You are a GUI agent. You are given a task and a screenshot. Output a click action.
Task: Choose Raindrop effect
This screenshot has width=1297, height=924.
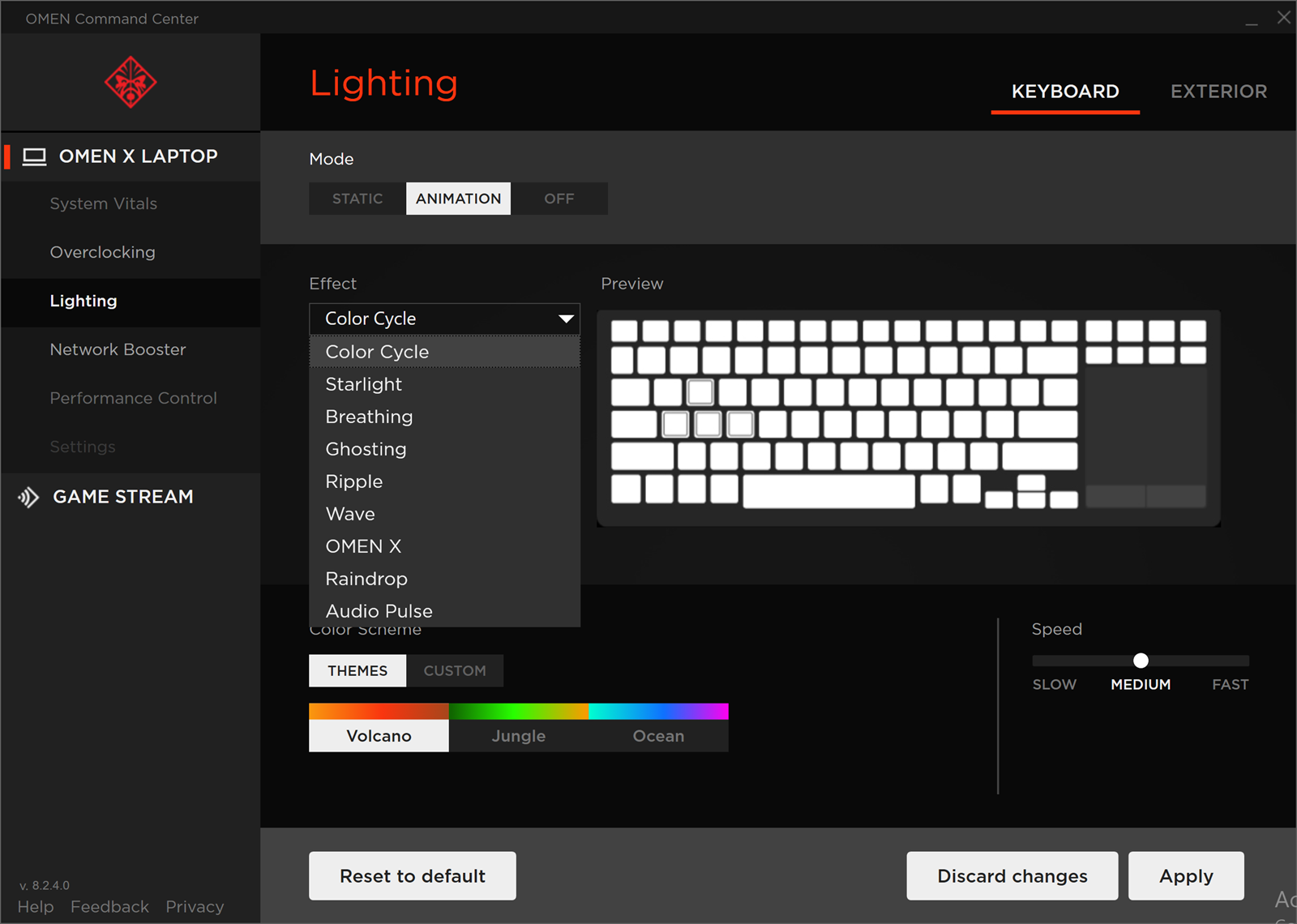[445, 579]
